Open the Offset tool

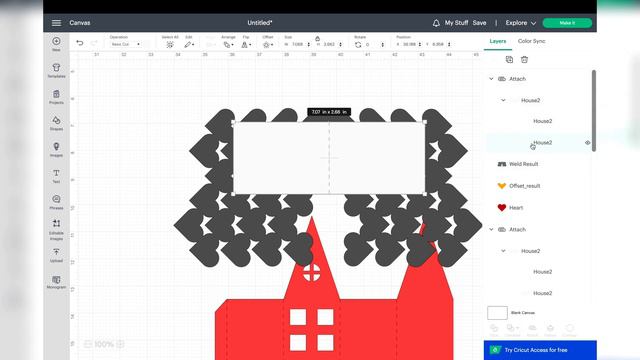[268, 44]
